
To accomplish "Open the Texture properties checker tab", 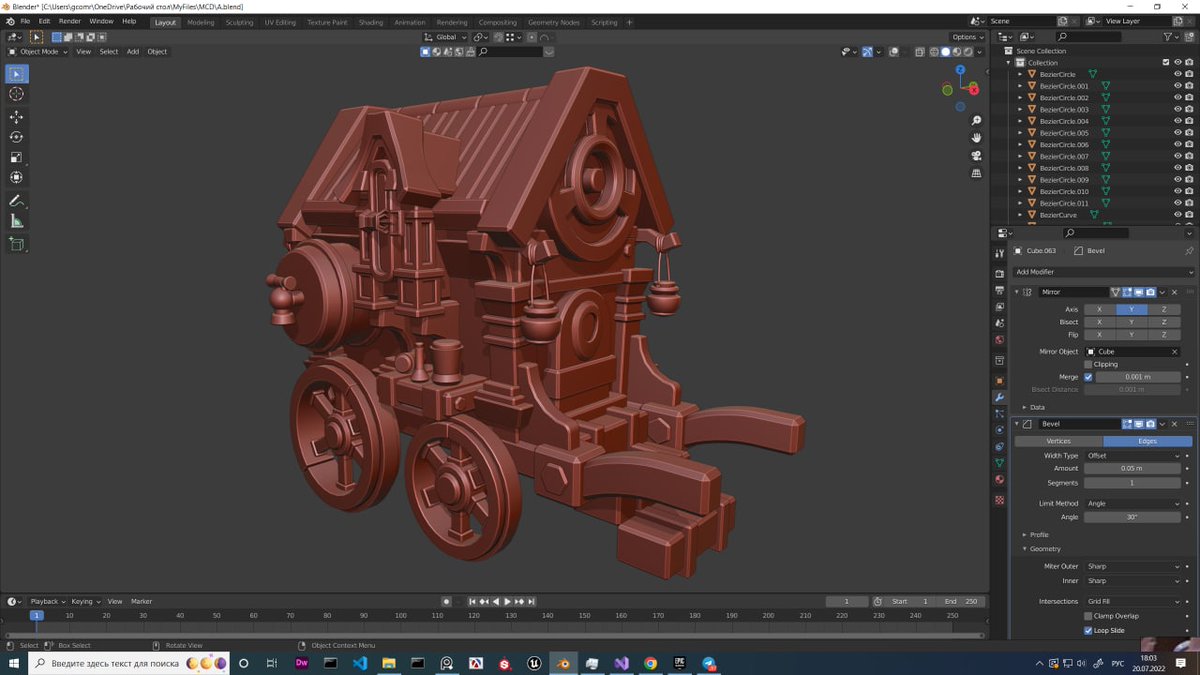I will (x=999, y=499).
